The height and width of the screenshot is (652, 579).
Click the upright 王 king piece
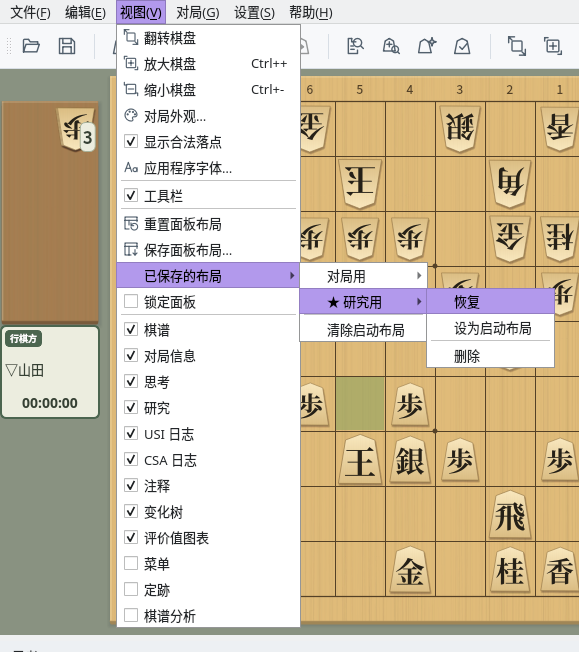point(360,460)
